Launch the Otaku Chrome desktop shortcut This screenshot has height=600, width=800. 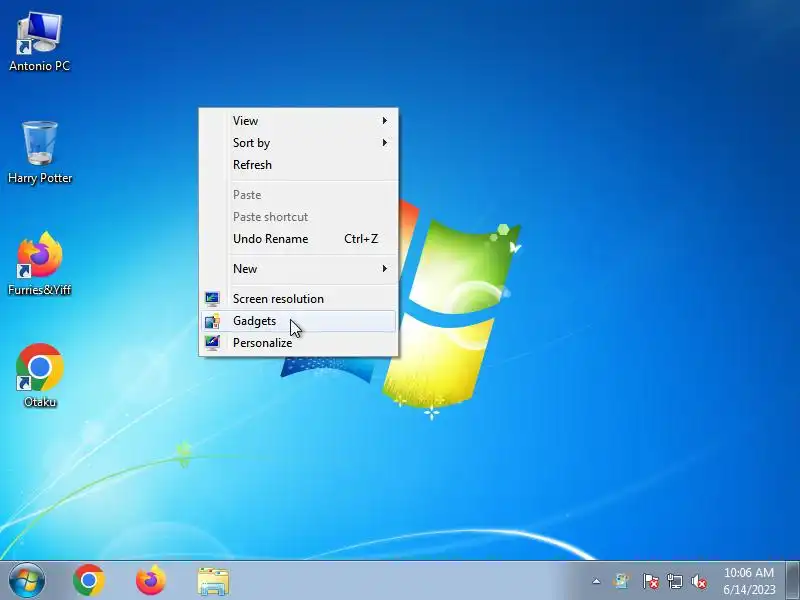40,376
